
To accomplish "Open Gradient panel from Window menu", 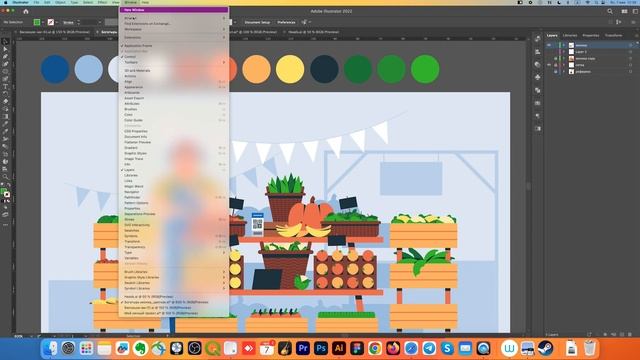I will (x=174, y=148).
